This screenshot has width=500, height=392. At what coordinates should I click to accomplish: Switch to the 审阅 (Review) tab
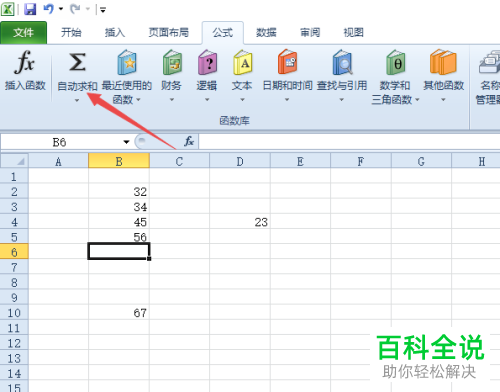310,33
